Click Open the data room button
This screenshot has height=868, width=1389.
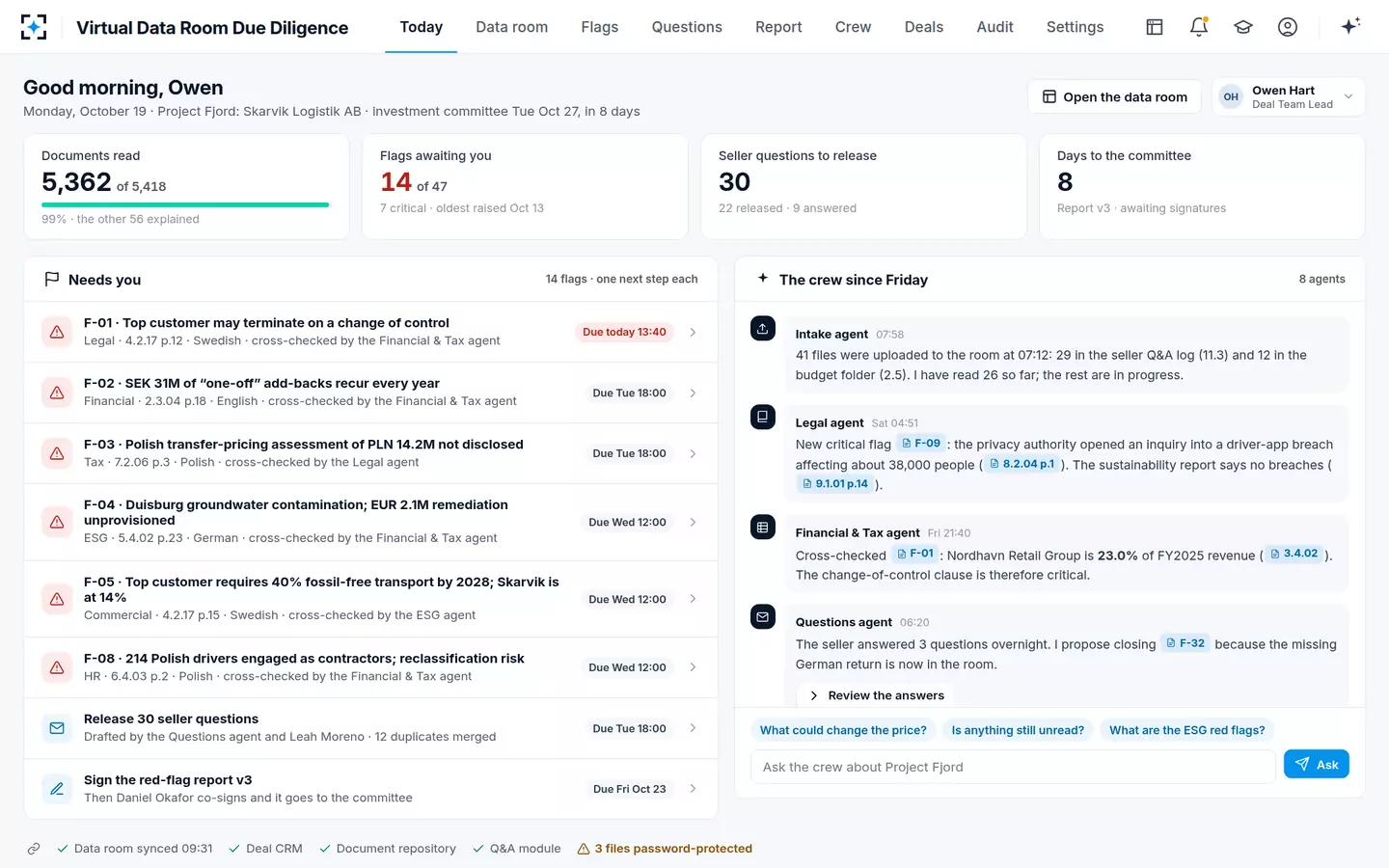point(1114,96)
